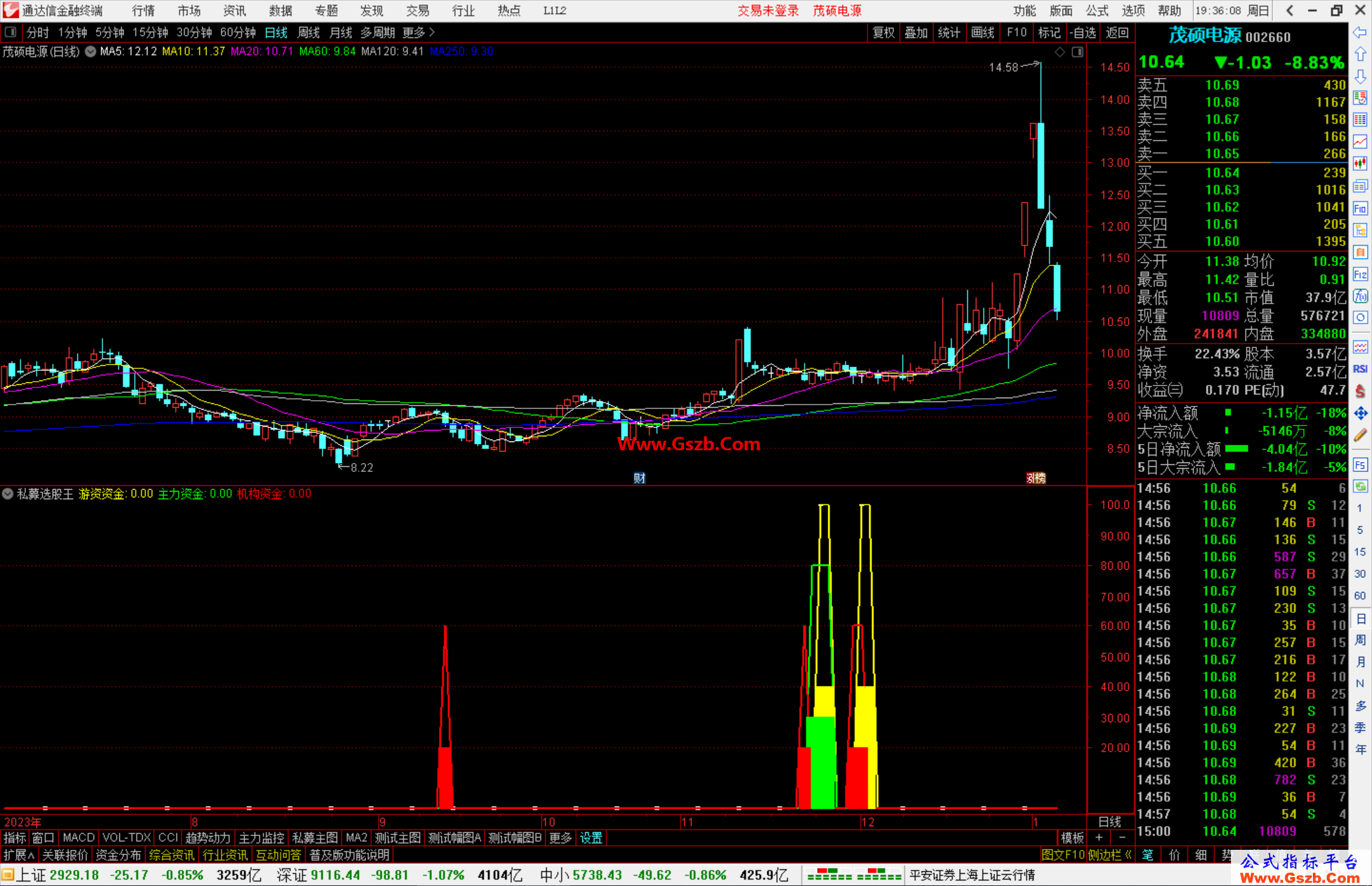Open the intraday line chart icon in sidebar
This screenshot has width=1372, height=886.
[1360, 142]
